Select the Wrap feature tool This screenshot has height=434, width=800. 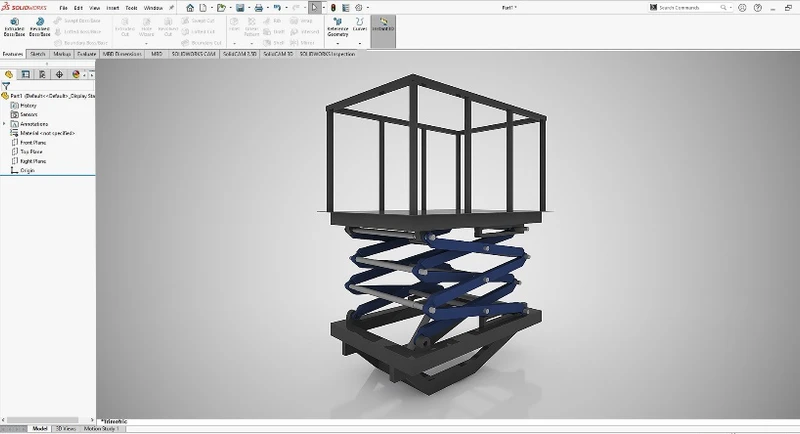[x=301, y=20]
